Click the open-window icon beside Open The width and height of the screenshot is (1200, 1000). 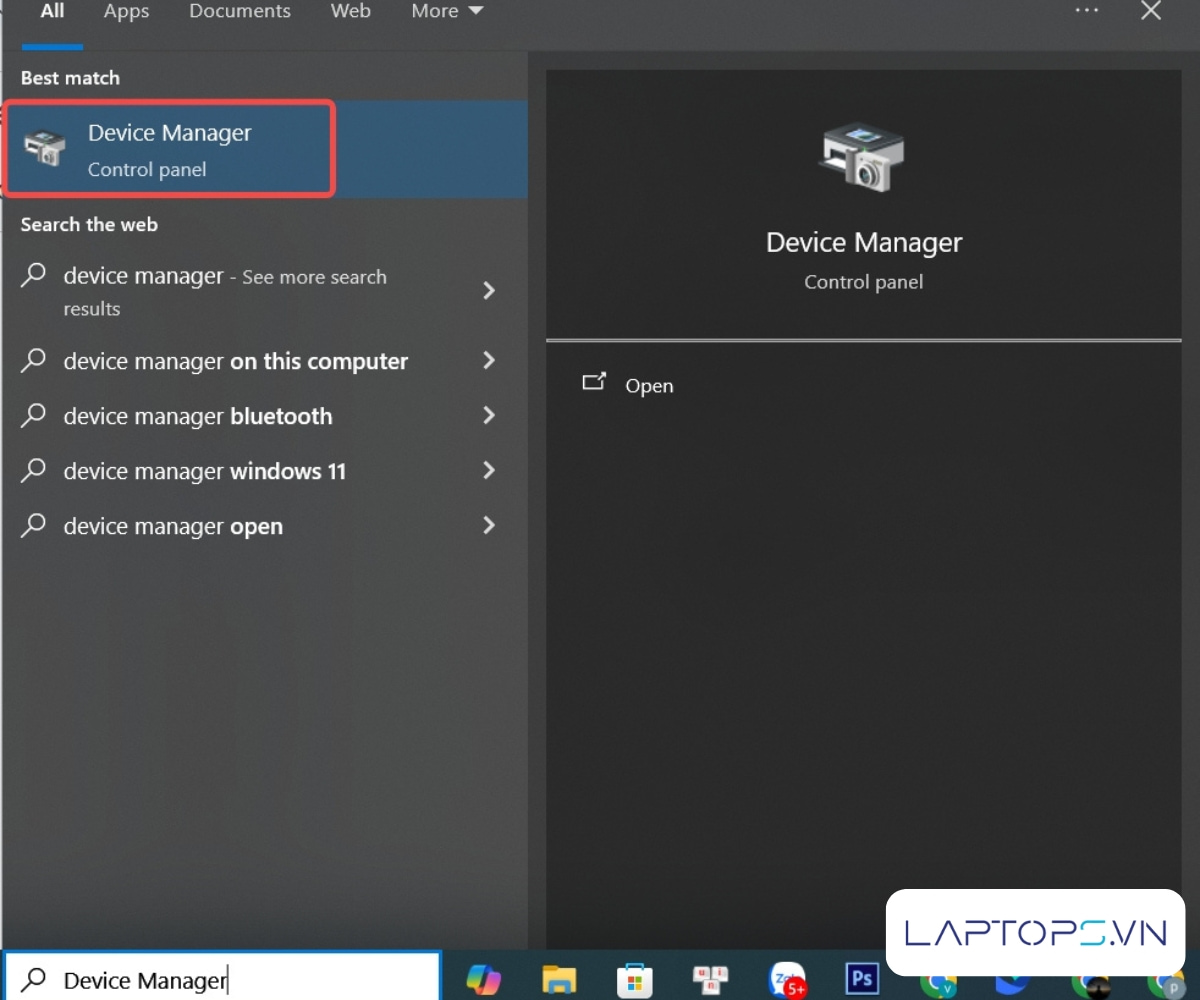point(594,382)
